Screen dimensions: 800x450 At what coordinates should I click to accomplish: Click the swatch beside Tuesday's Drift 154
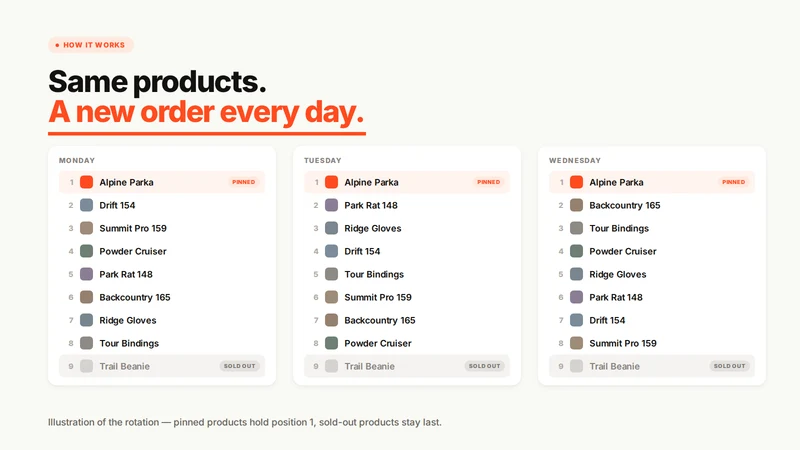[x=332, y=251]
